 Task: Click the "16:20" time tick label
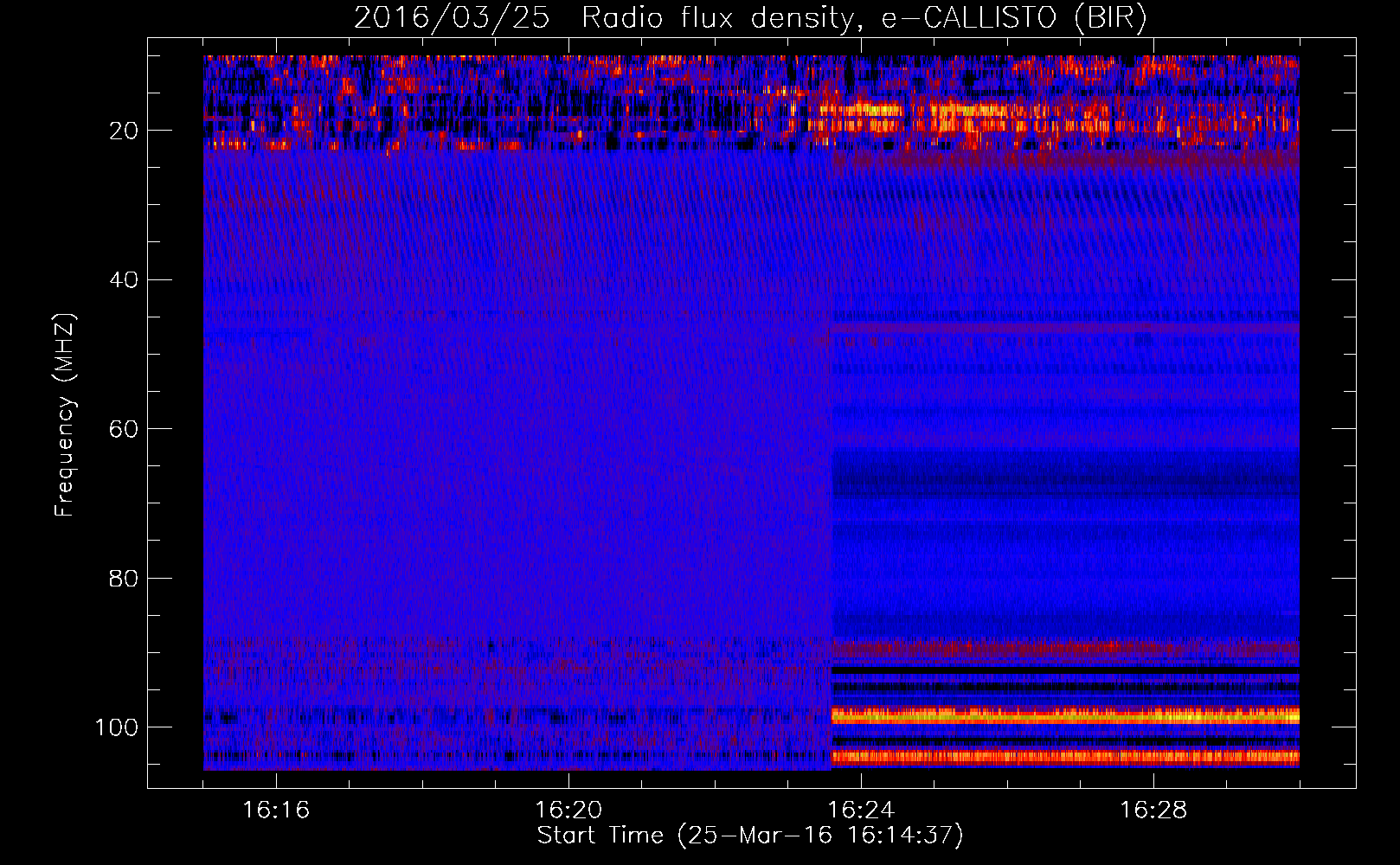pos(568,810)
